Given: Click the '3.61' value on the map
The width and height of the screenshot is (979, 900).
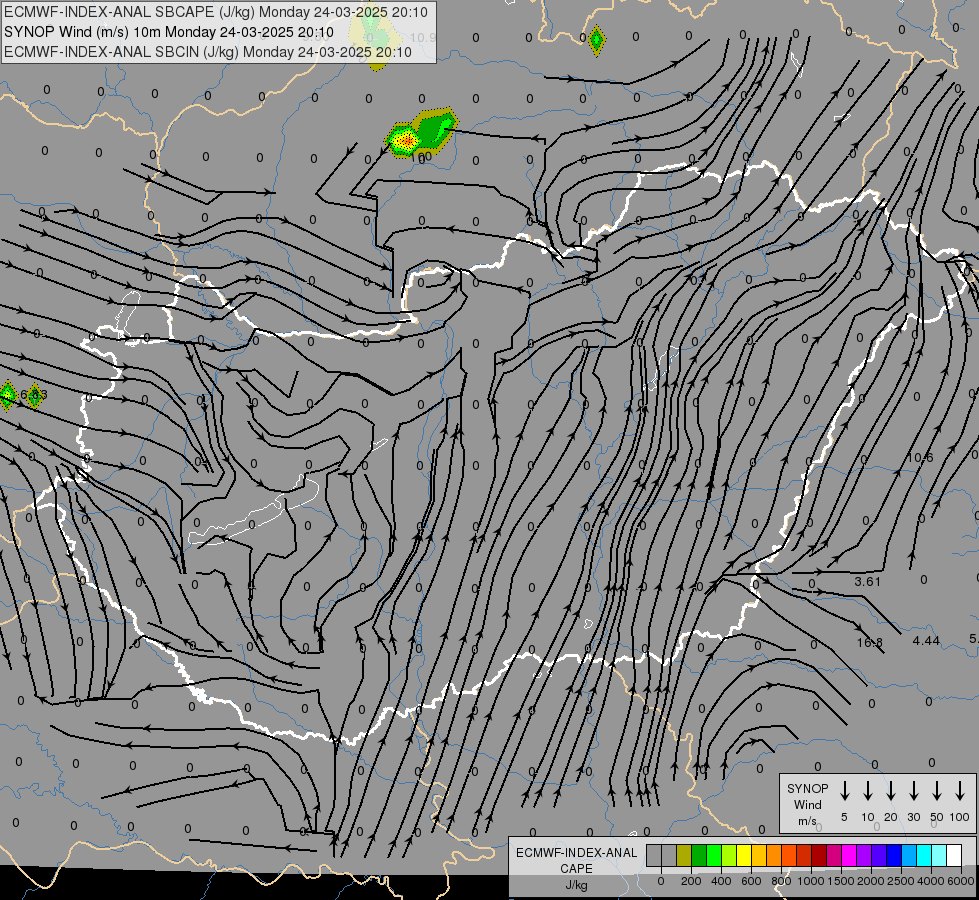Looking at the screenshot, I should 867,581.
